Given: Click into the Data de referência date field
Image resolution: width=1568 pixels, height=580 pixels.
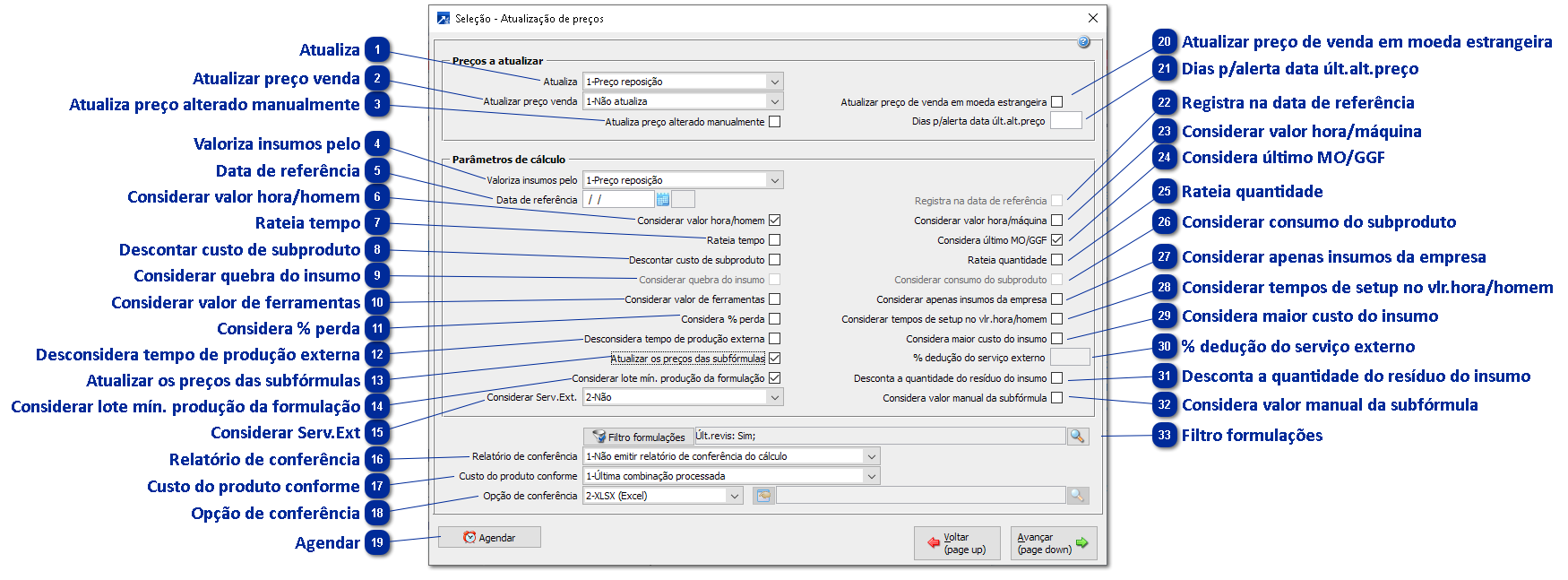Looking at the screenshot, I should point(618,199).
